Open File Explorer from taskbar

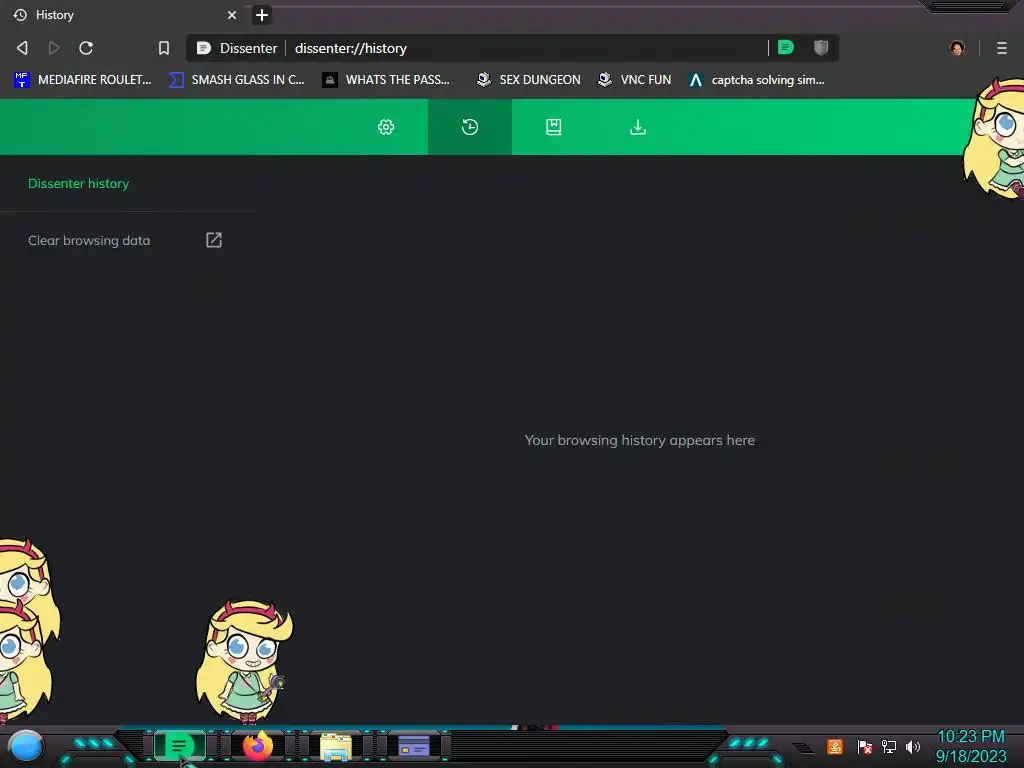[x=336, y=746]
